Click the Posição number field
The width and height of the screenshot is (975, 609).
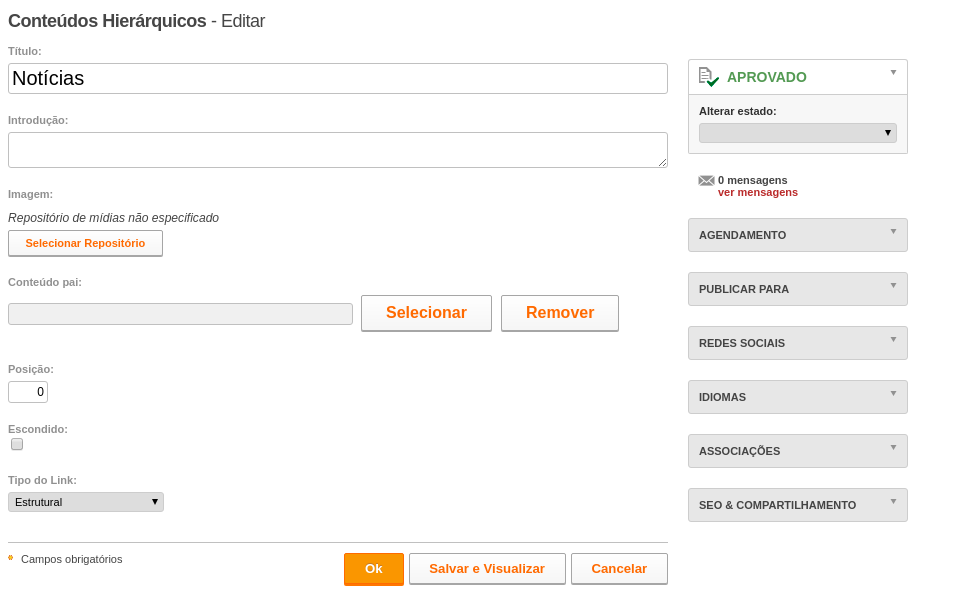coord(28,392)
